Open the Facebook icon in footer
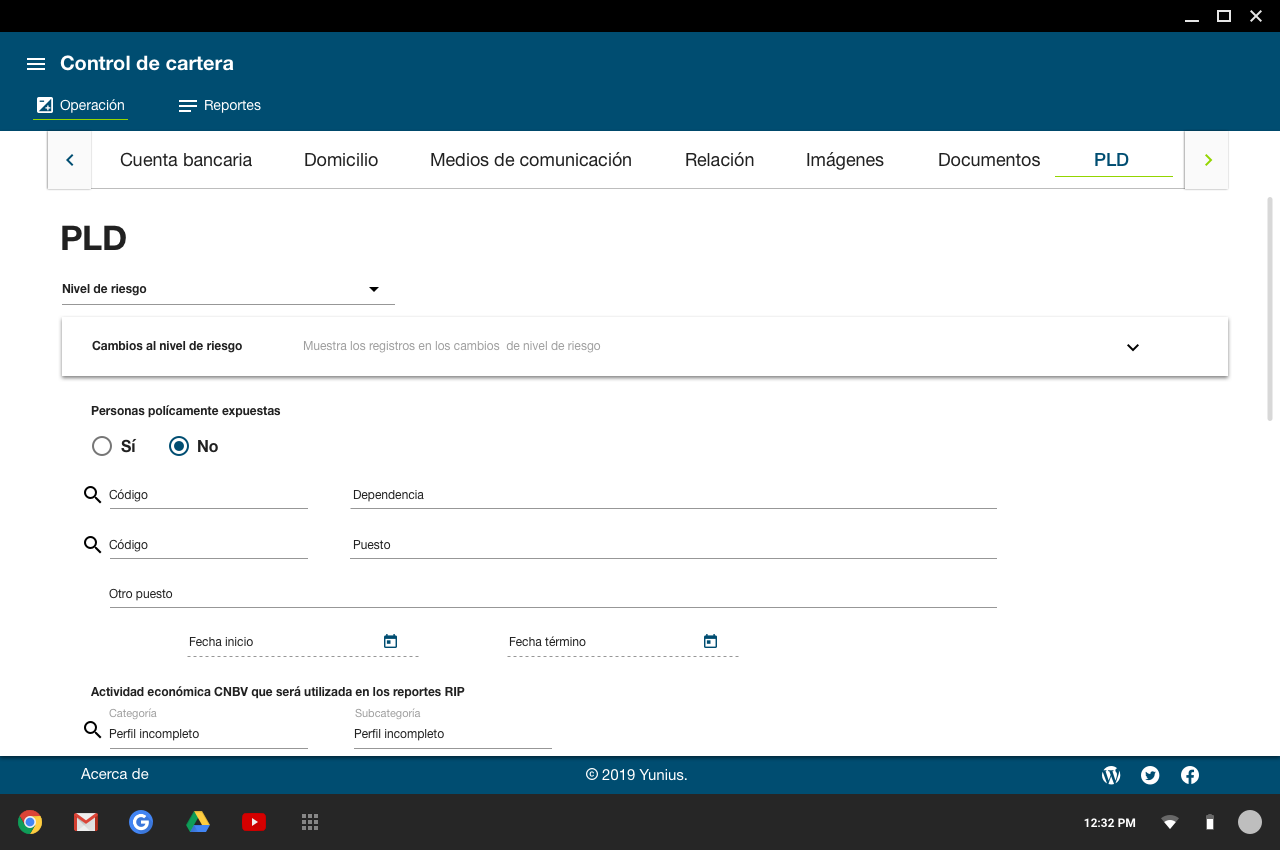Screen dimensions: 1280x850 (x=1190, y=775)
